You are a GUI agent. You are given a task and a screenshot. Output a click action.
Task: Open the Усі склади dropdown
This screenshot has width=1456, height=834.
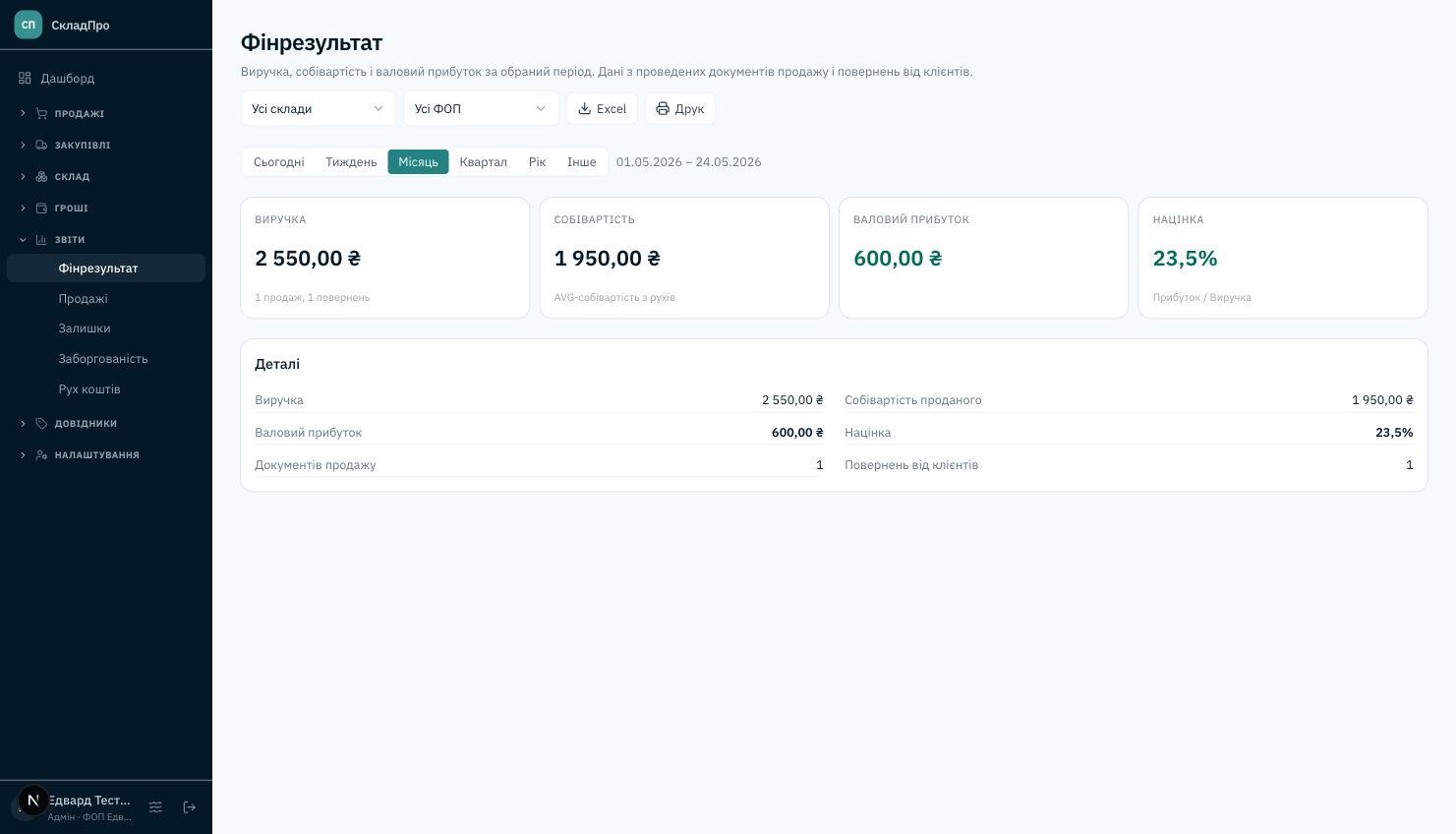pos(319,108)
